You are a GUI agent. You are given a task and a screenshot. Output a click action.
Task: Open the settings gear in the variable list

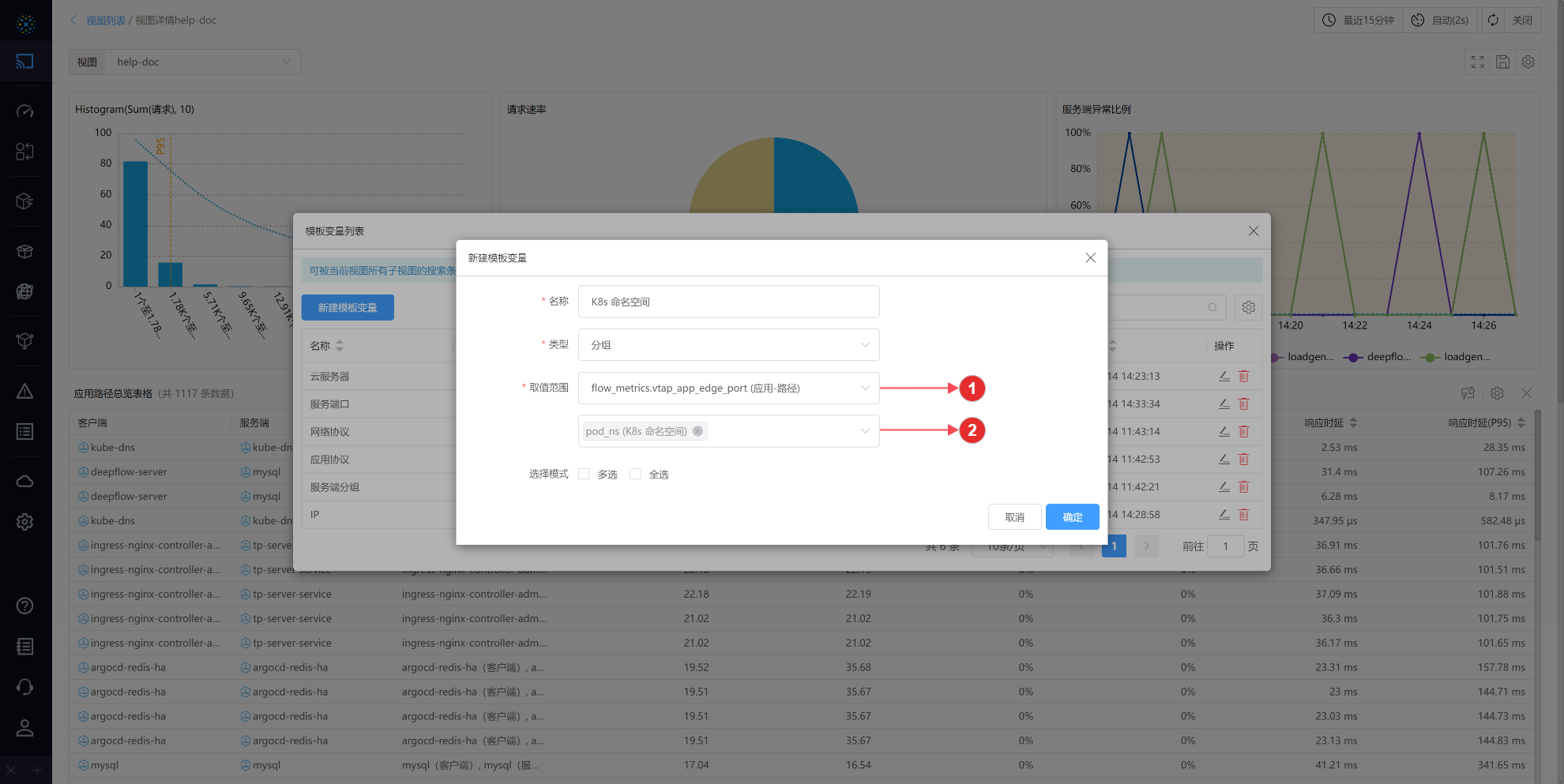(1248, 307)
